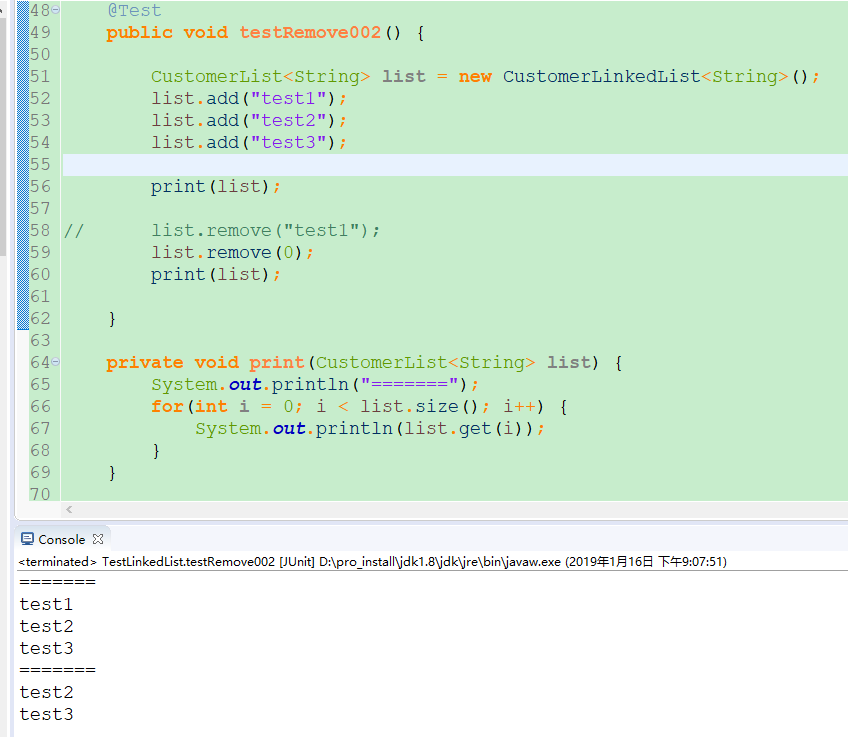The height and width of the screenshot is (737, 848).
Task: Close the Console view with its X icon
Action: click(98, 539)
